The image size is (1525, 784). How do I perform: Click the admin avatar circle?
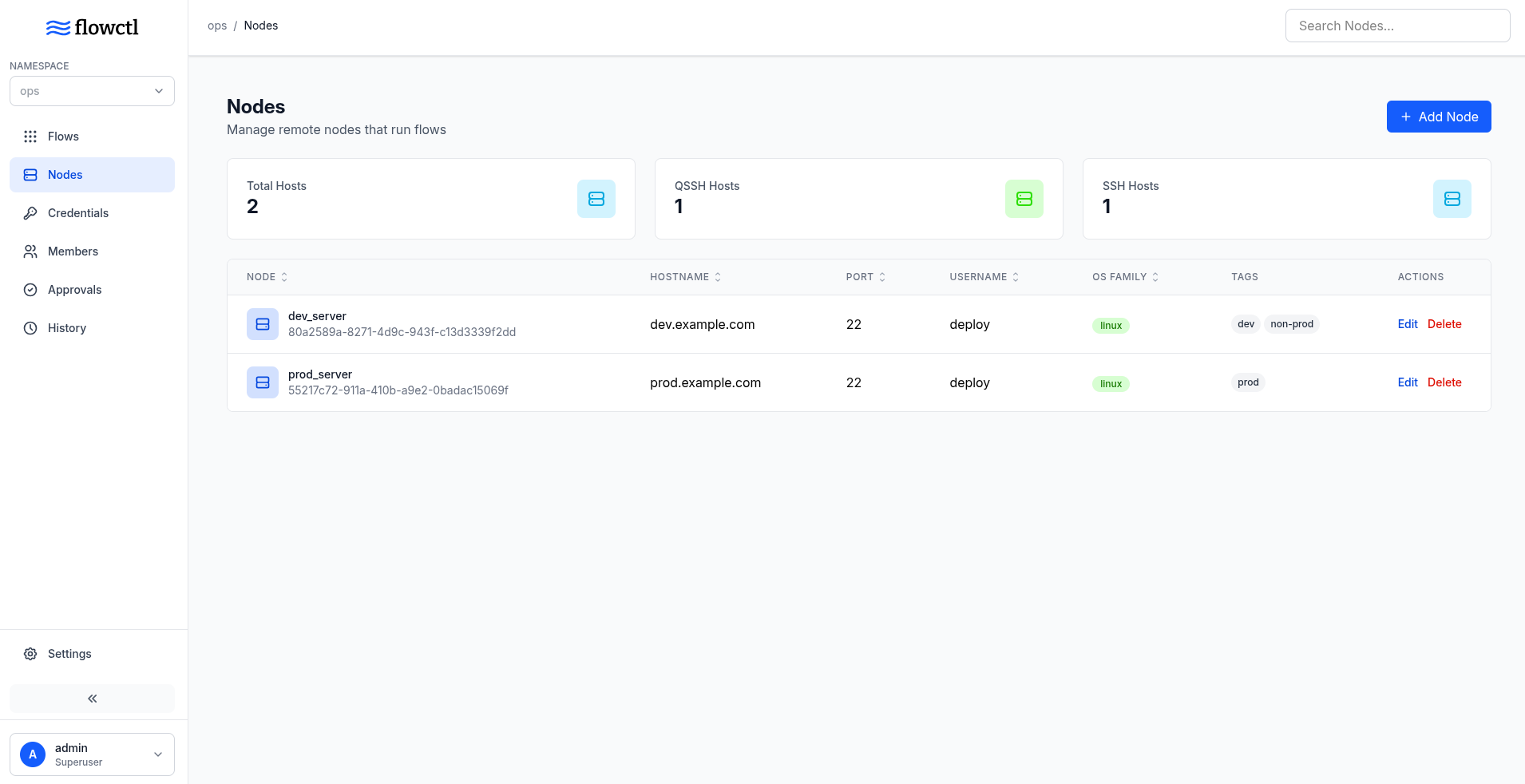(33, 754)
